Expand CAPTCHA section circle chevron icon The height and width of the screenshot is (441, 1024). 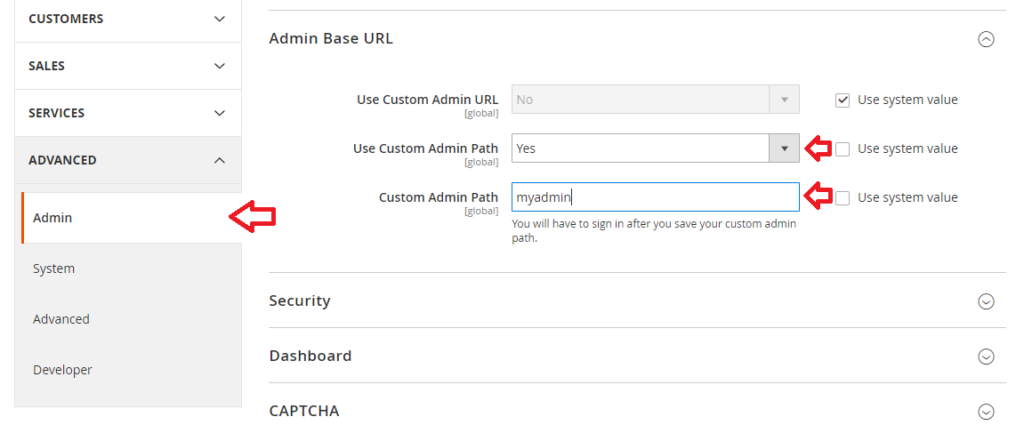pos(985,412)
